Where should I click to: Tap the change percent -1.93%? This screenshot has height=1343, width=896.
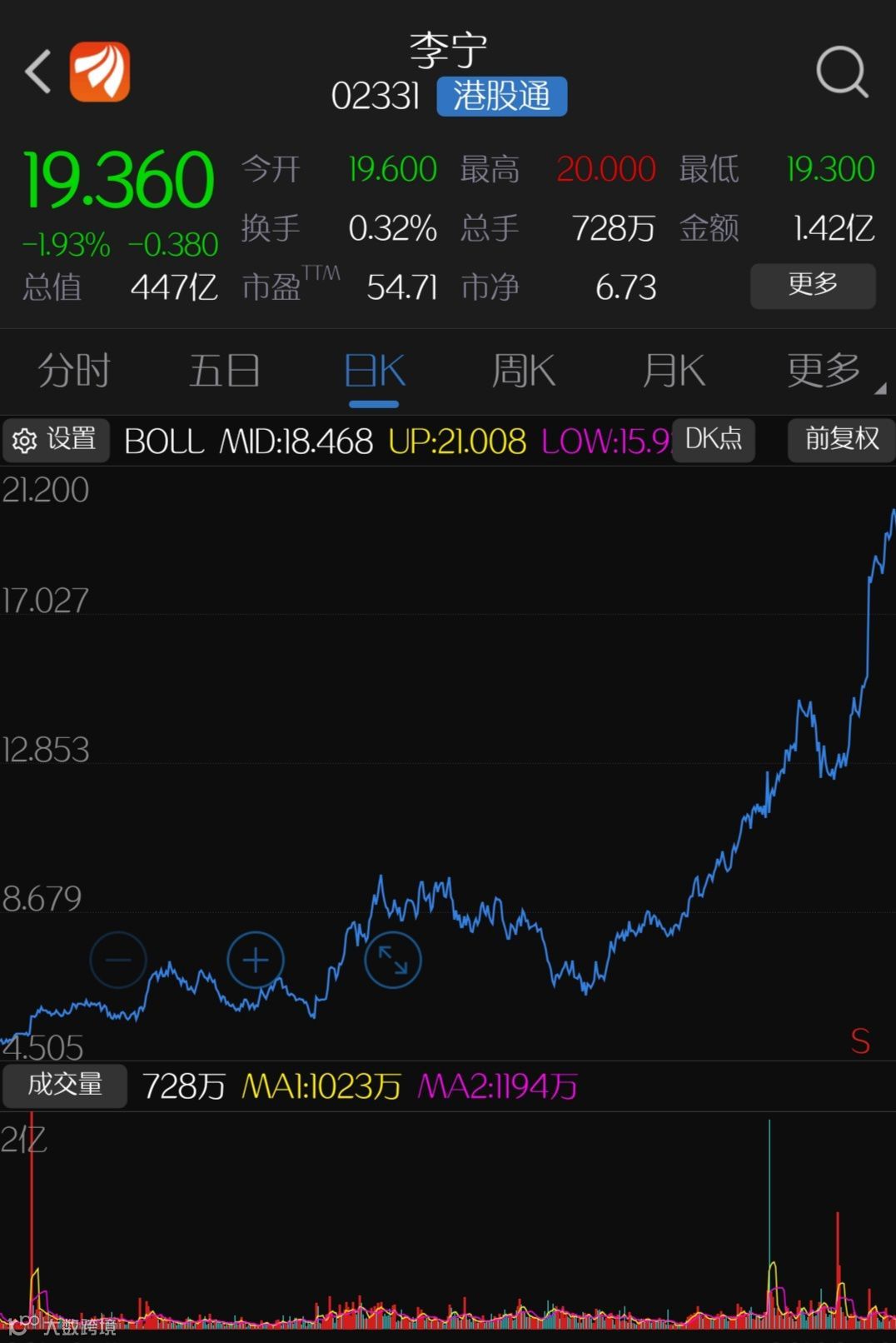point(67,245)
